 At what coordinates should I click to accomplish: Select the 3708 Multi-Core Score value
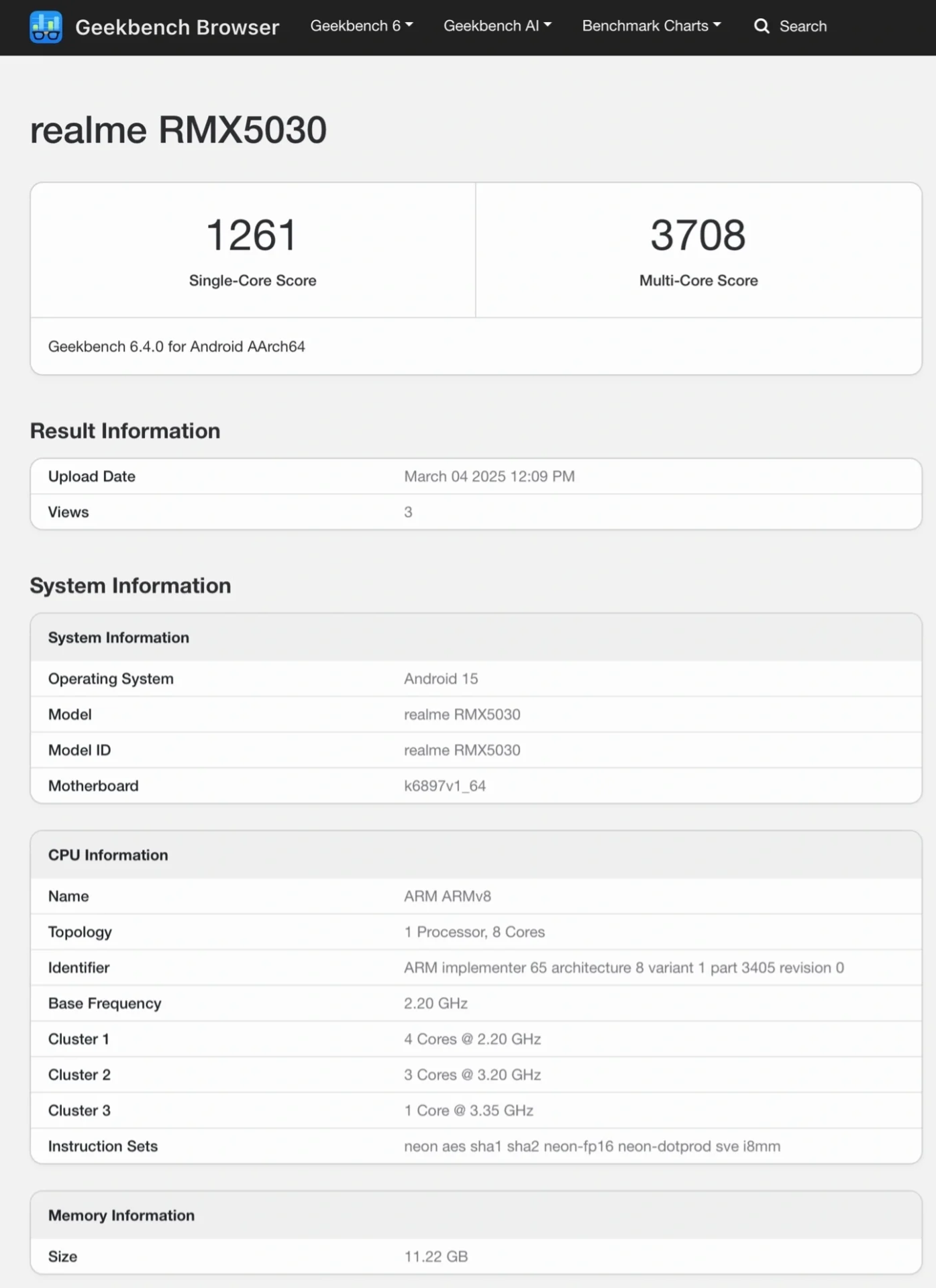(x=698, y=235)
